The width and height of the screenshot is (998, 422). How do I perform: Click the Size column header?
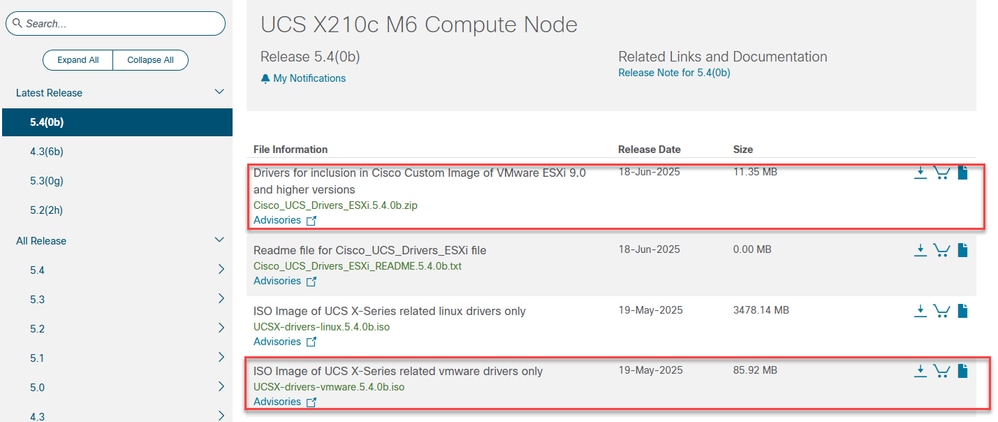743,150
